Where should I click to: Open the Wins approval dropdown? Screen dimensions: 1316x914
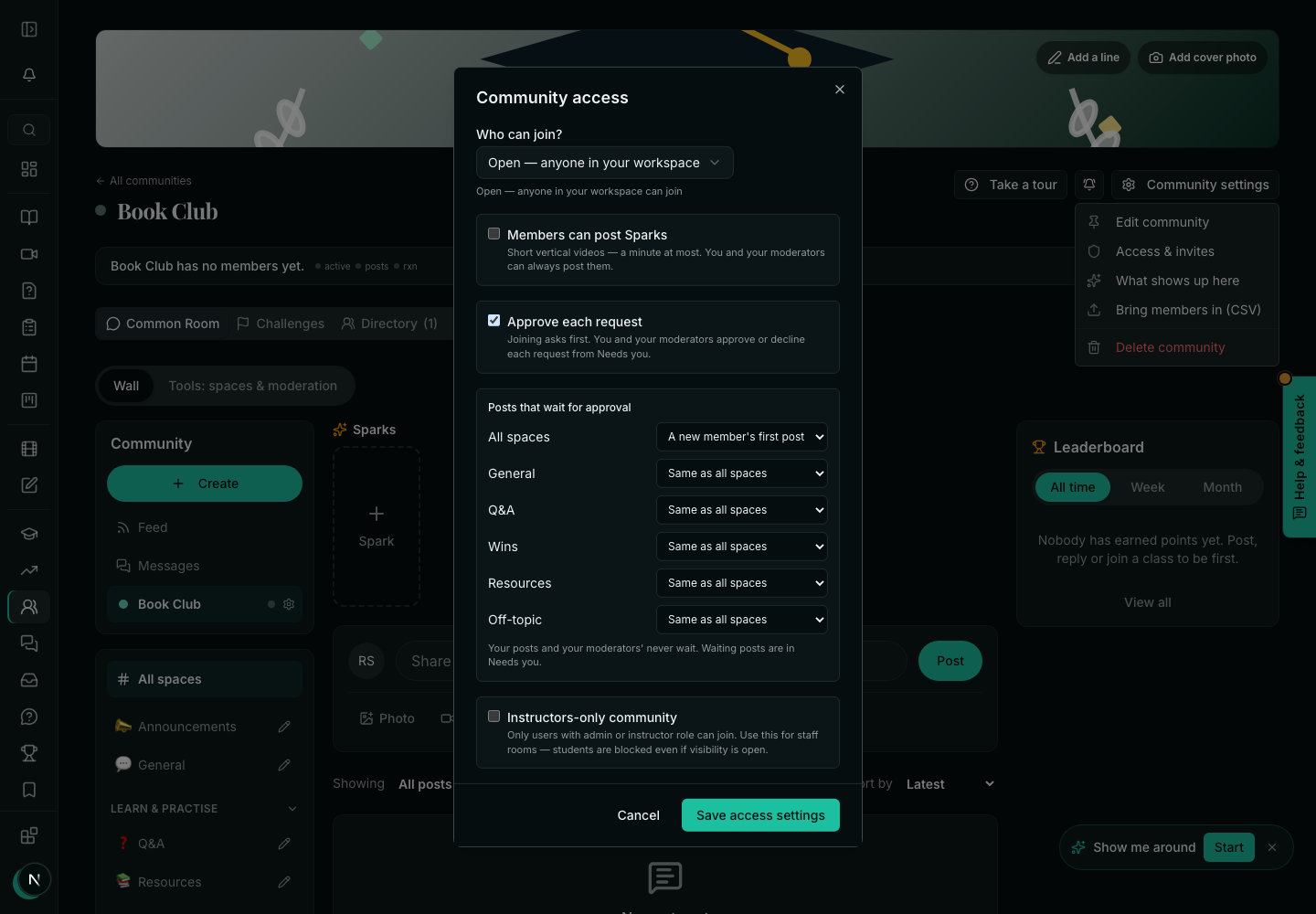coord(742,547)
